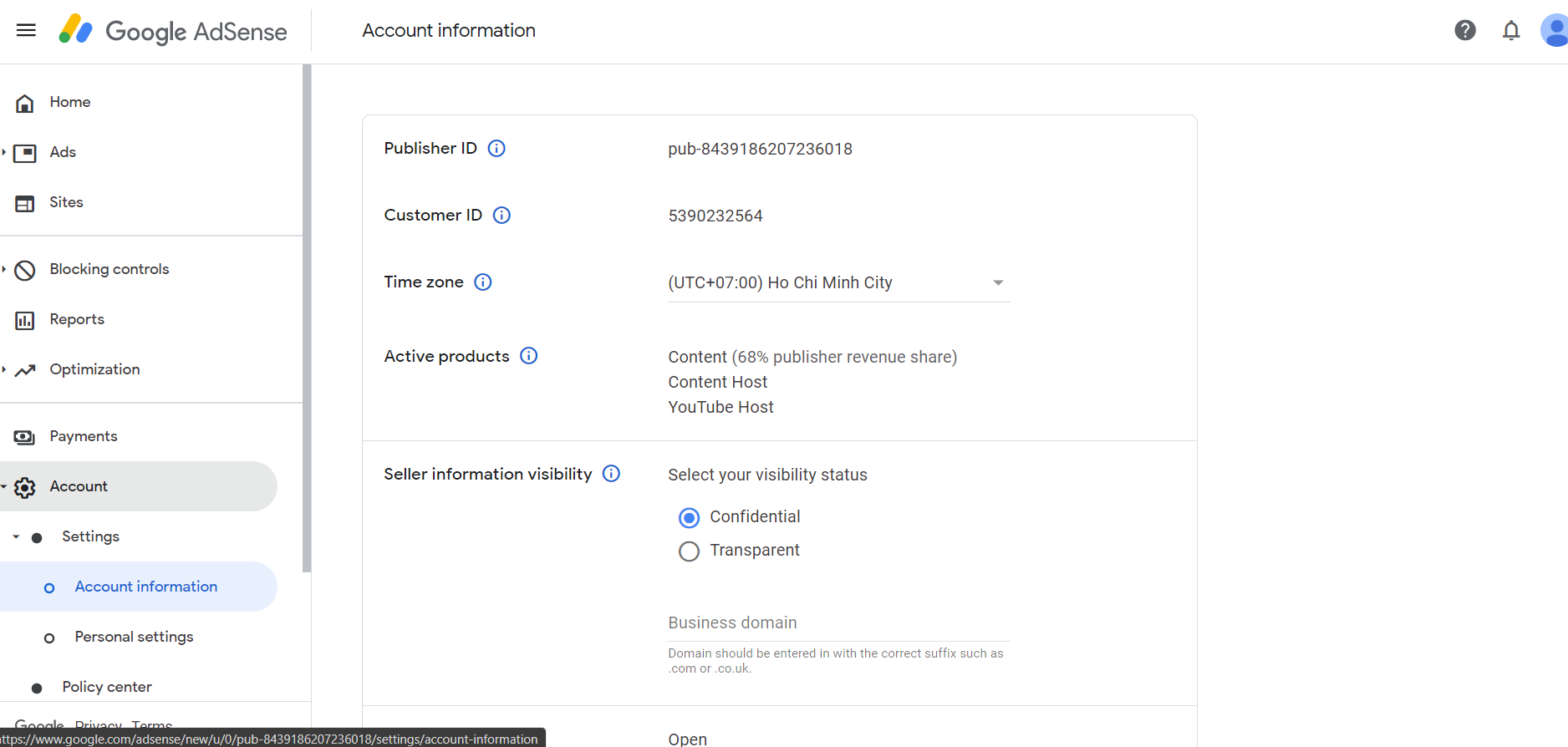Click the Business domain input field
This screenshot has height=747, width=1568.
[x=838, y=623]
